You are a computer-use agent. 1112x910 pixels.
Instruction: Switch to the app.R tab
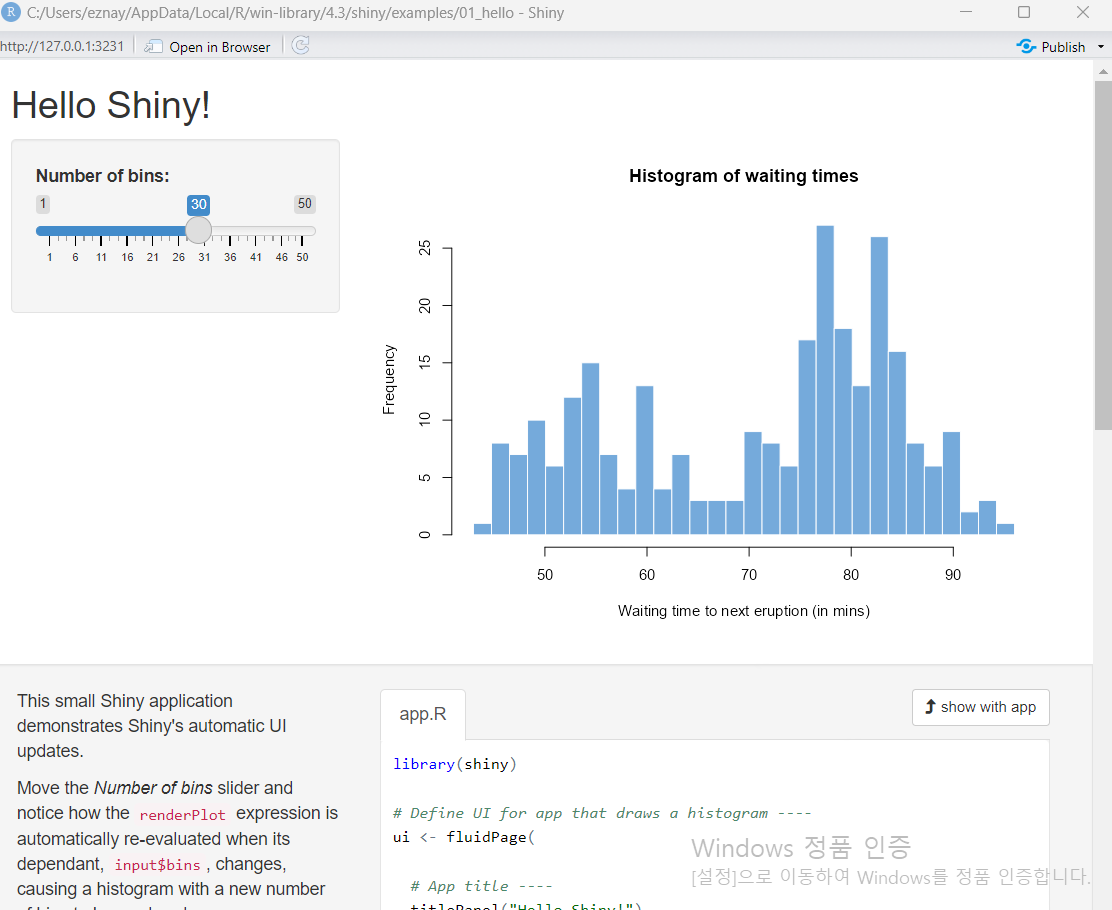423,714
